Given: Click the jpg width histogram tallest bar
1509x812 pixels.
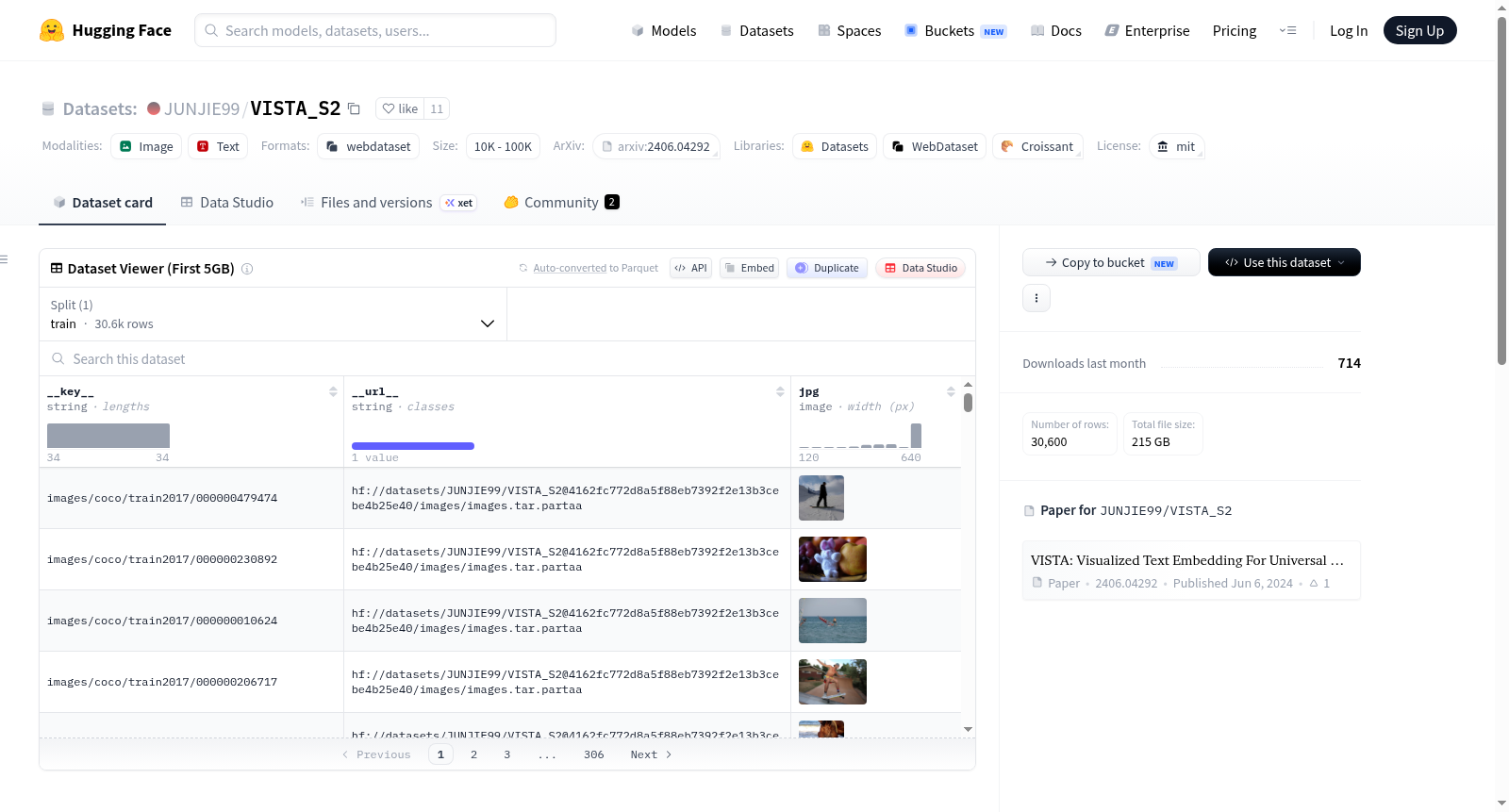Looking at the screenshot, I should click(x=916, y=436).
